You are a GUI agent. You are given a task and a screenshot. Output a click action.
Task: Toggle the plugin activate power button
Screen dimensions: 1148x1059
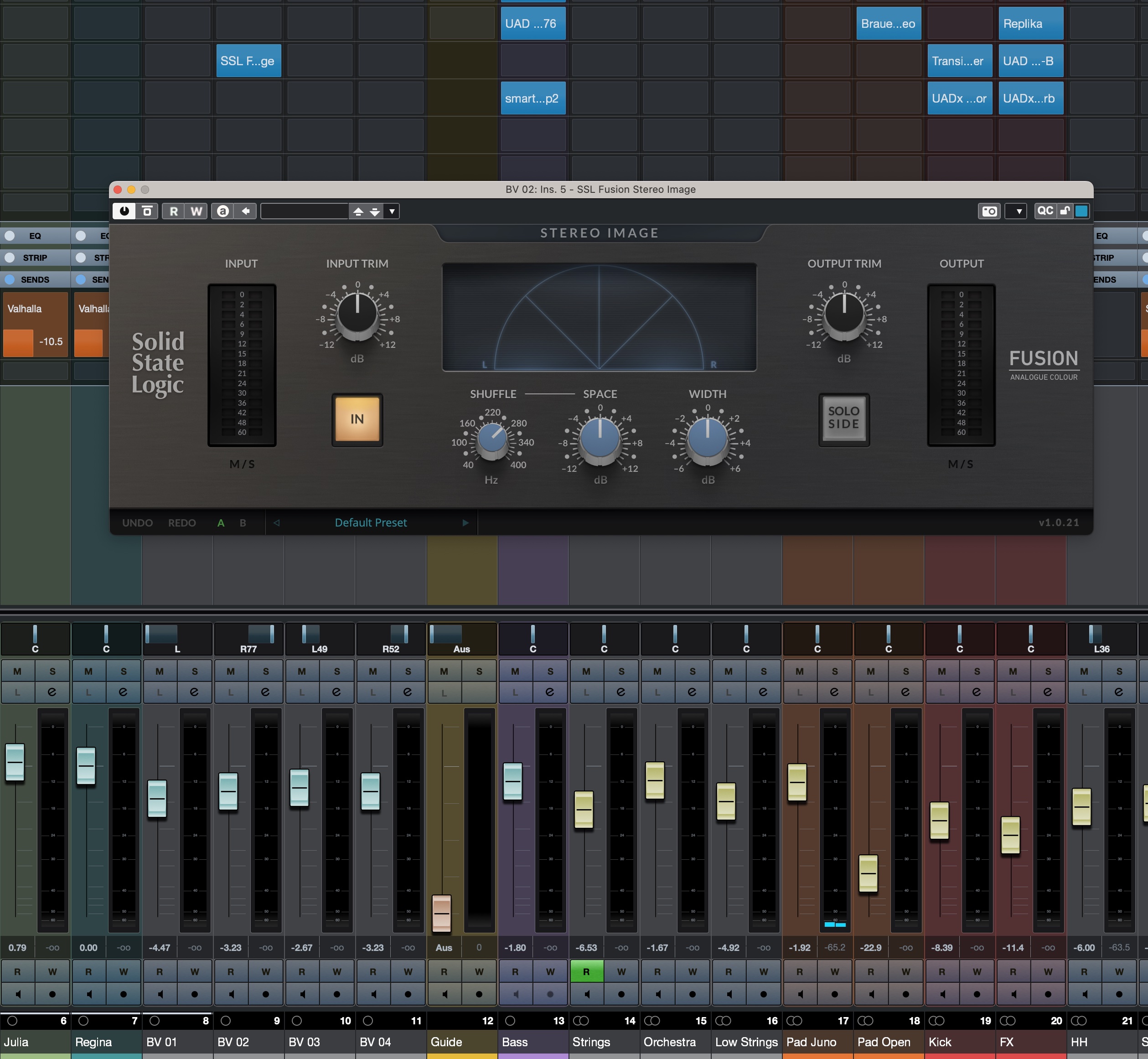pos(124,212)
